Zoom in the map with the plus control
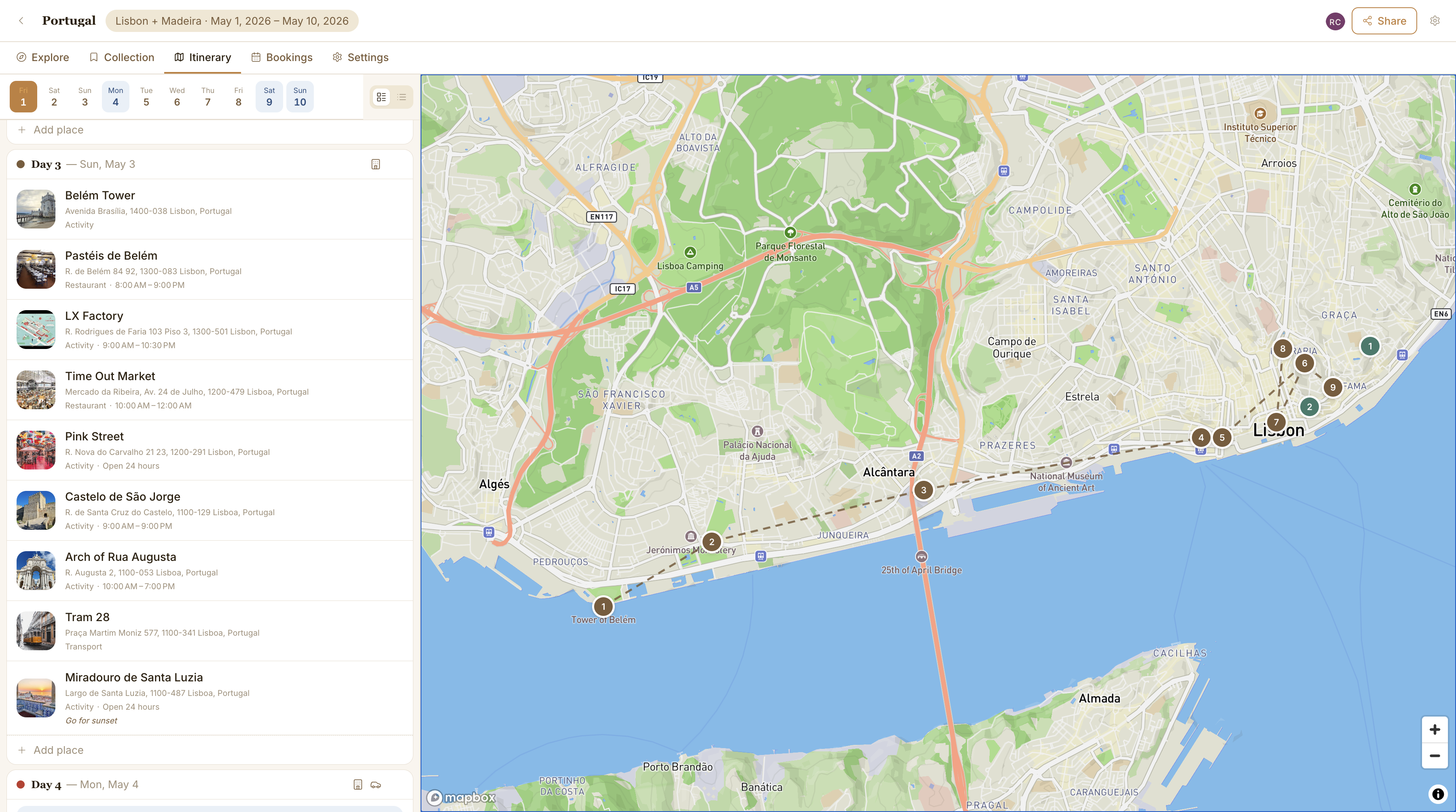The width and height of the screenshot is (1456, 812). [x=1435, y=729]
